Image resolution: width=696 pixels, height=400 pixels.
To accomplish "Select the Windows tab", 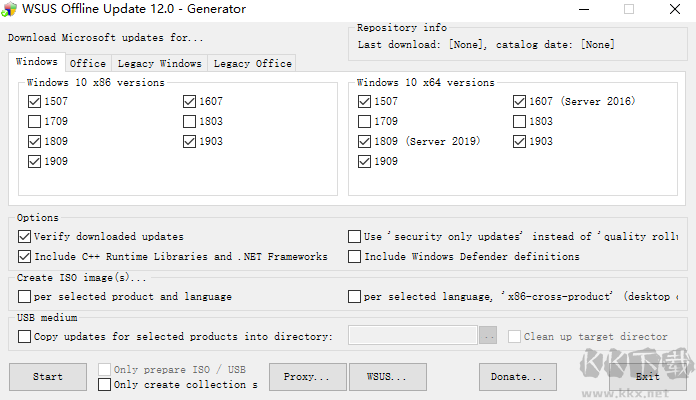I will 37,62.
